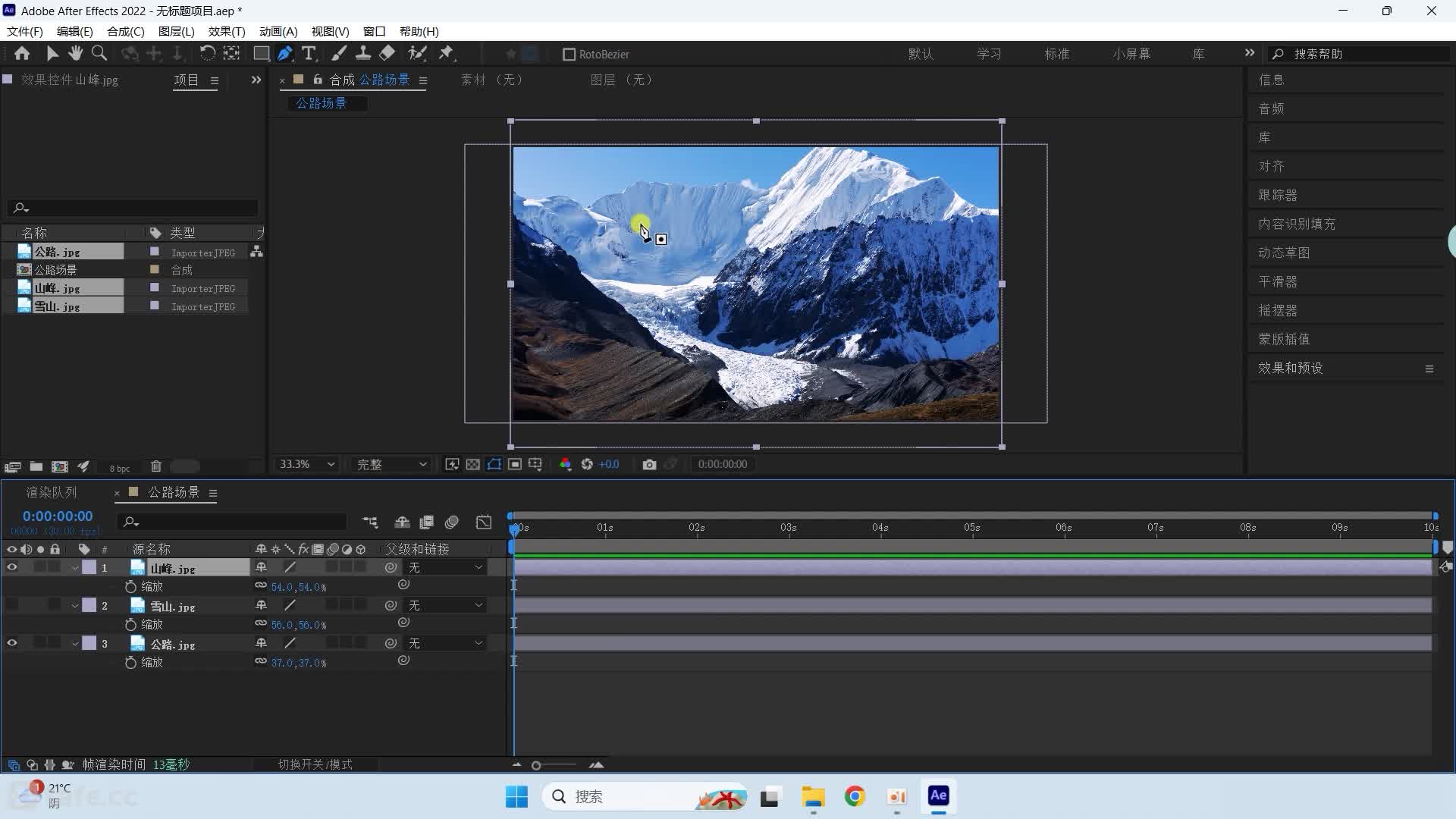
Task: Toggle stopwatch for 公路.jpg 缩放
Action: coord(130,663)
